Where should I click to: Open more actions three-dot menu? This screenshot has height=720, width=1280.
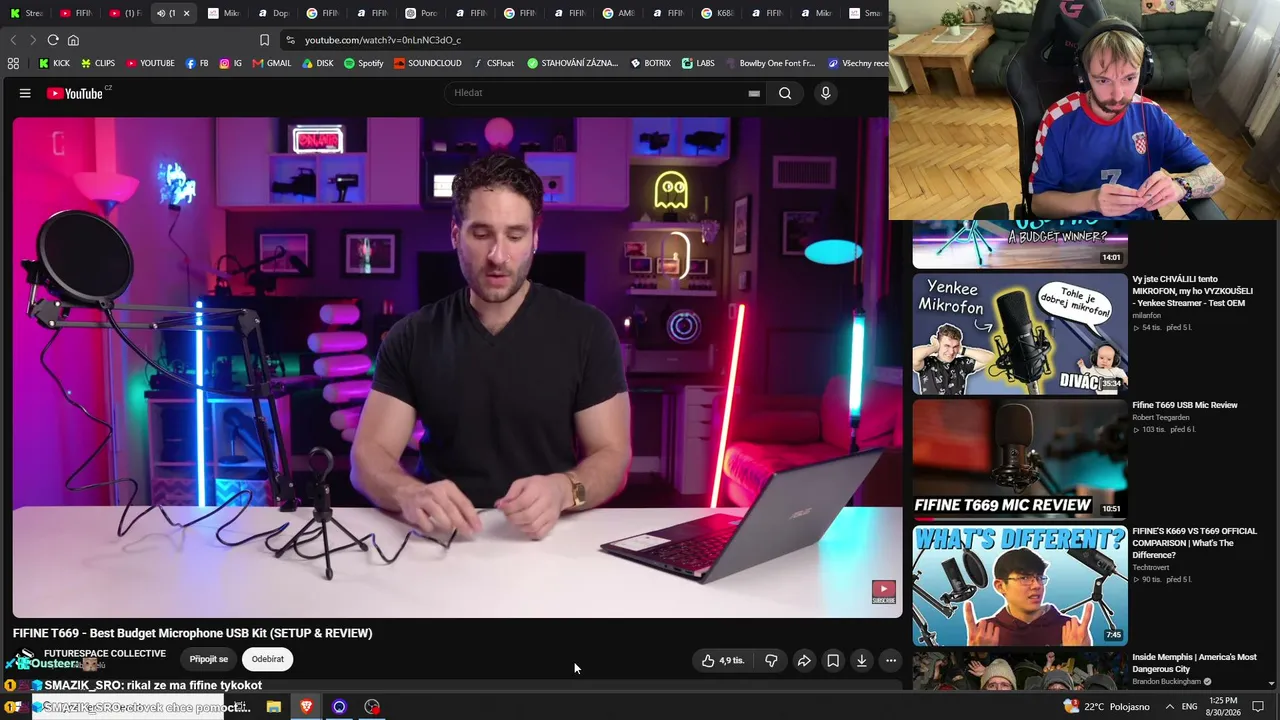tap(891, 660)
